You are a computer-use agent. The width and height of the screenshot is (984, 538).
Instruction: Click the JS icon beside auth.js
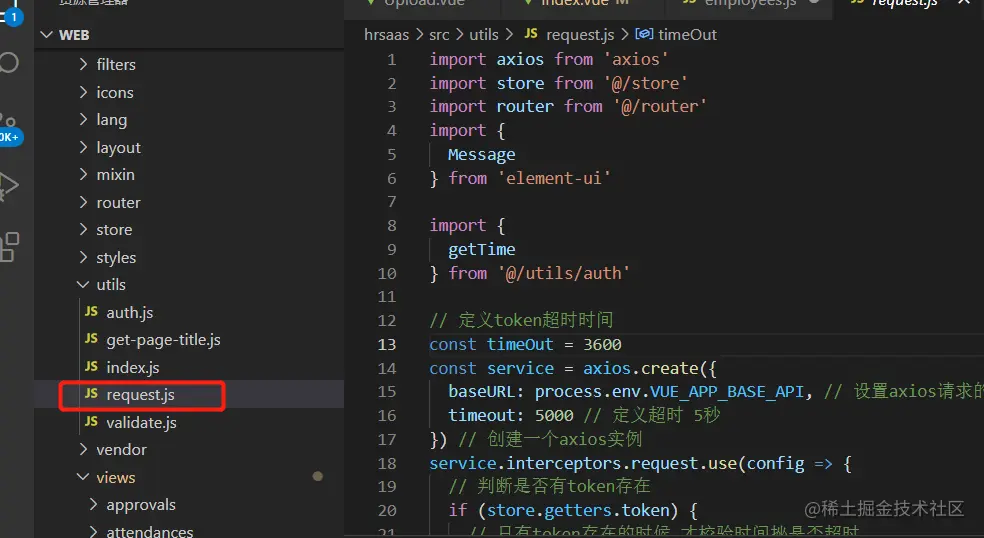click(x=92, y=311)
